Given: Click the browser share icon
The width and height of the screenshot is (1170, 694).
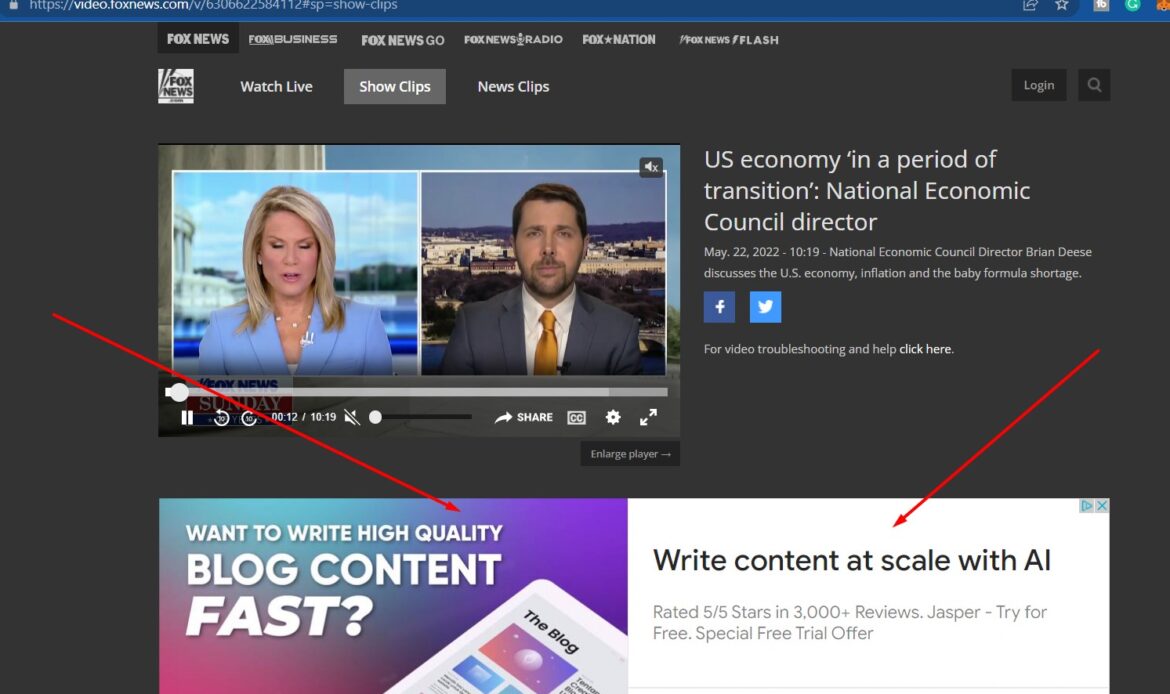Looking at the screenshot, I should tap(1030, 5).
